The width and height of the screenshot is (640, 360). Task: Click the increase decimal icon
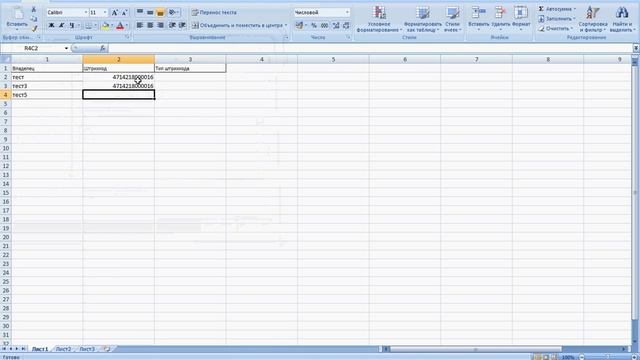[x=336, y=26]
